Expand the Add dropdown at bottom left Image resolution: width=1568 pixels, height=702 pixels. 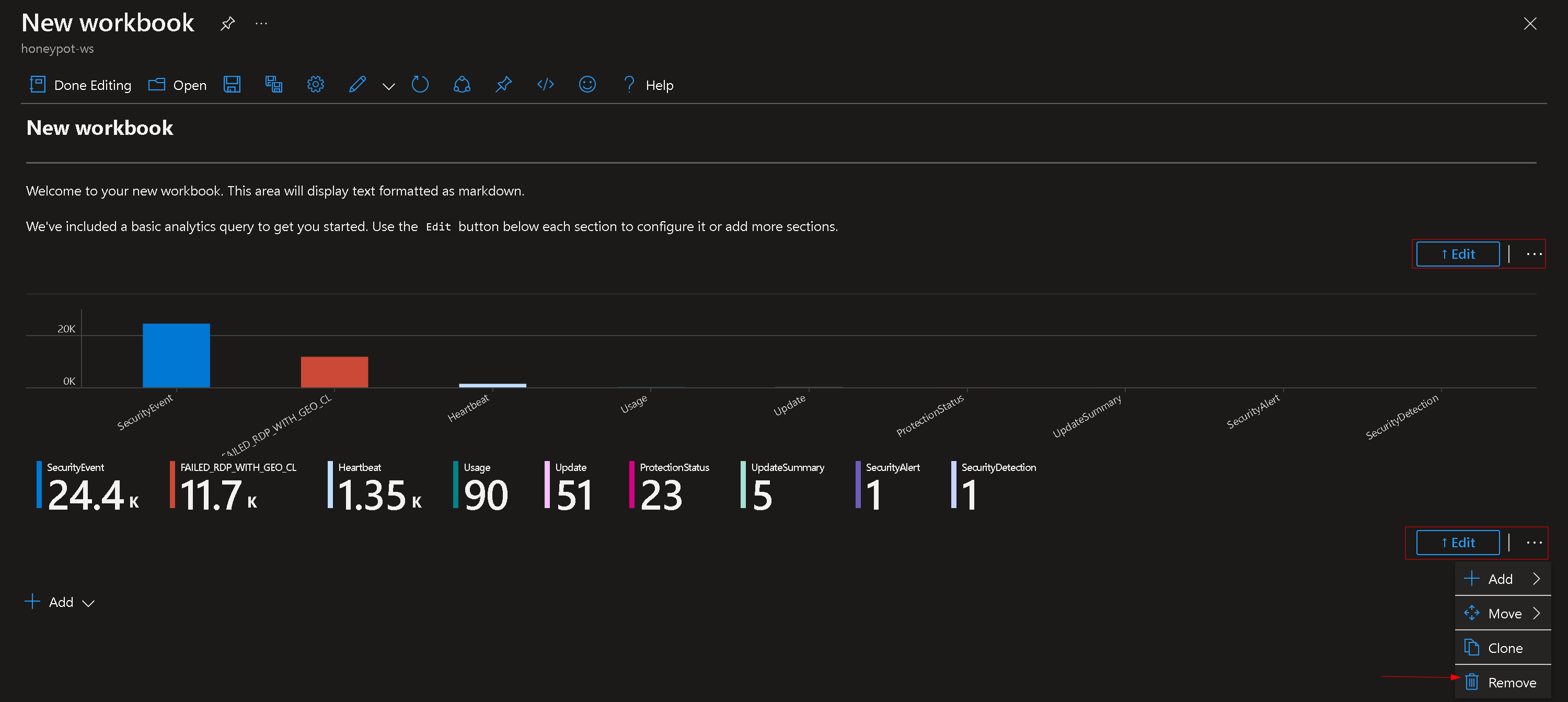point(60,603)
